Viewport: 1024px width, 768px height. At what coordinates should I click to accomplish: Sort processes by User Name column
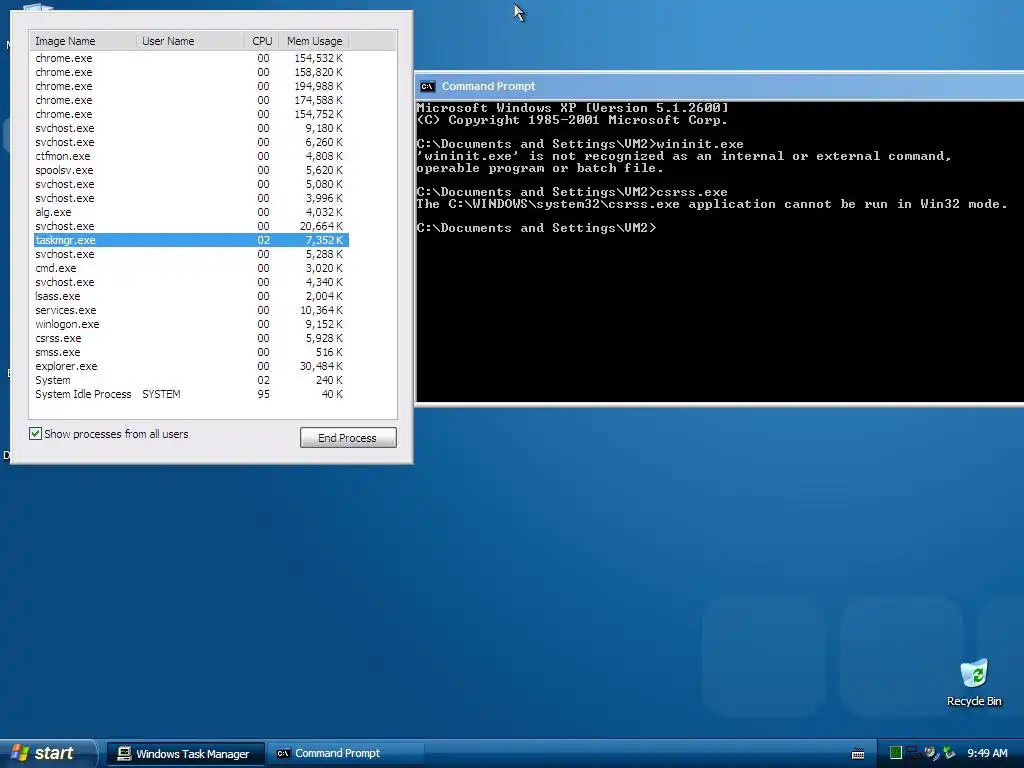pyautogui.click(x=190, y=41)
